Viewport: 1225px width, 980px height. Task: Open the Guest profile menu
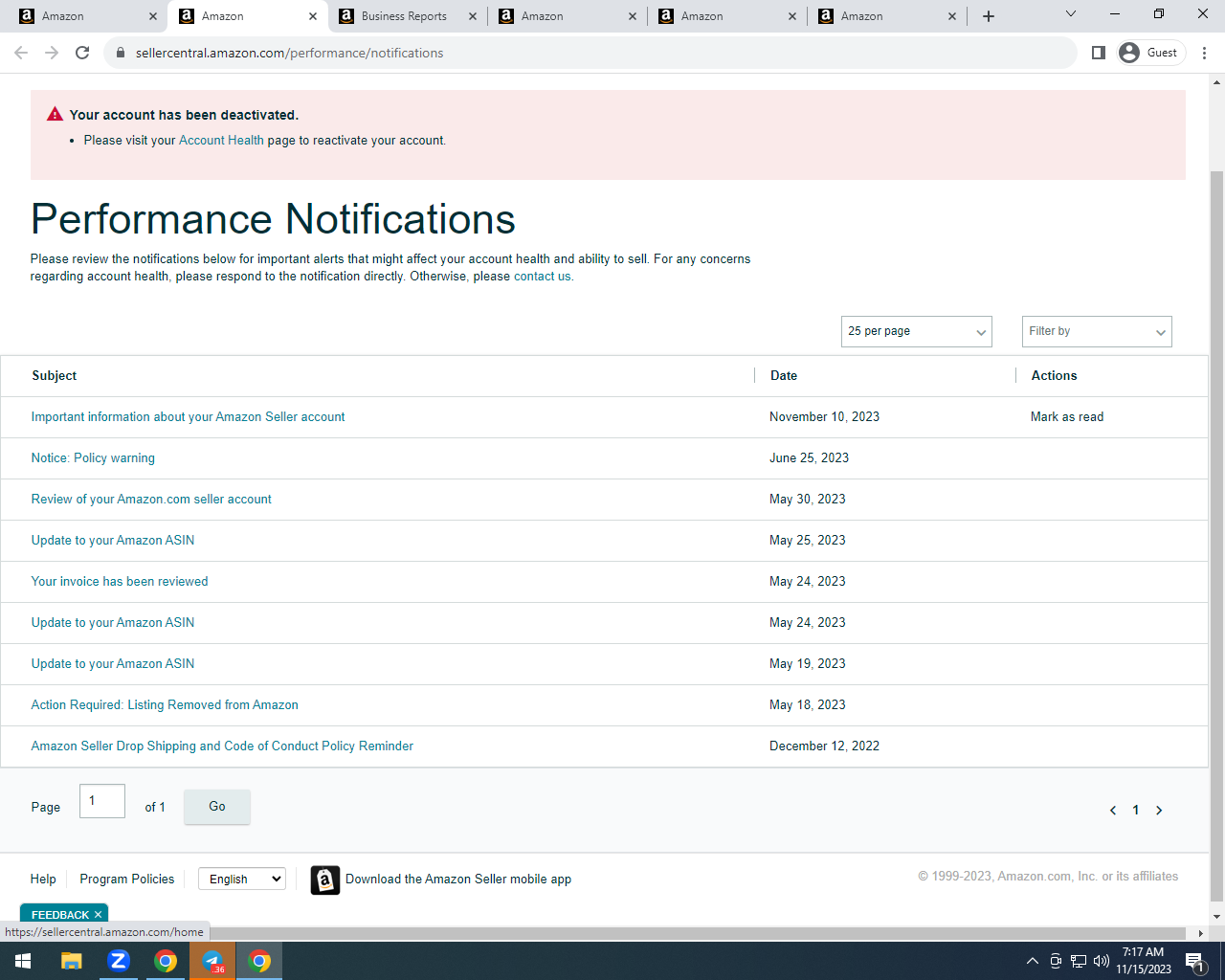point(1150,53)
